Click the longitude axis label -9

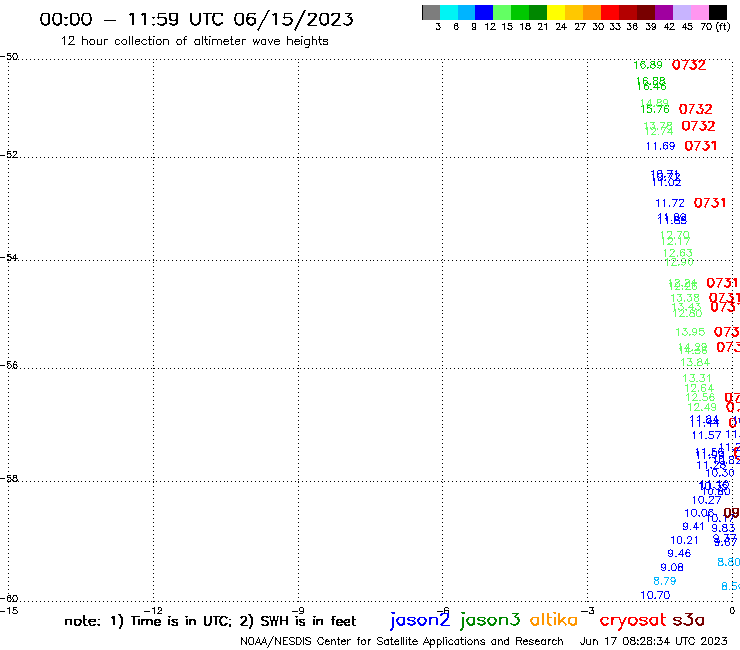pyautogui.click(x=298, y=610)
